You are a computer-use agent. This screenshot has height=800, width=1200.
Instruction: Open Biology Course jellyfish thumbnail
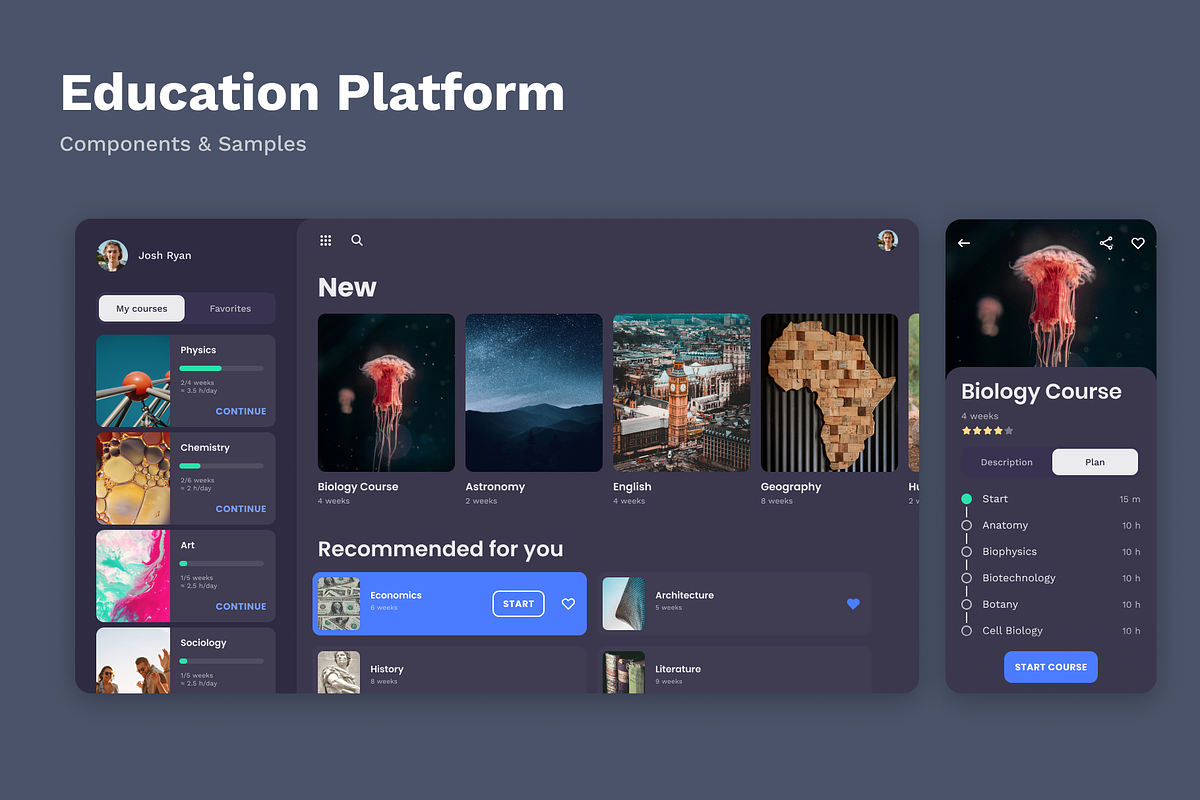point(386,393)
